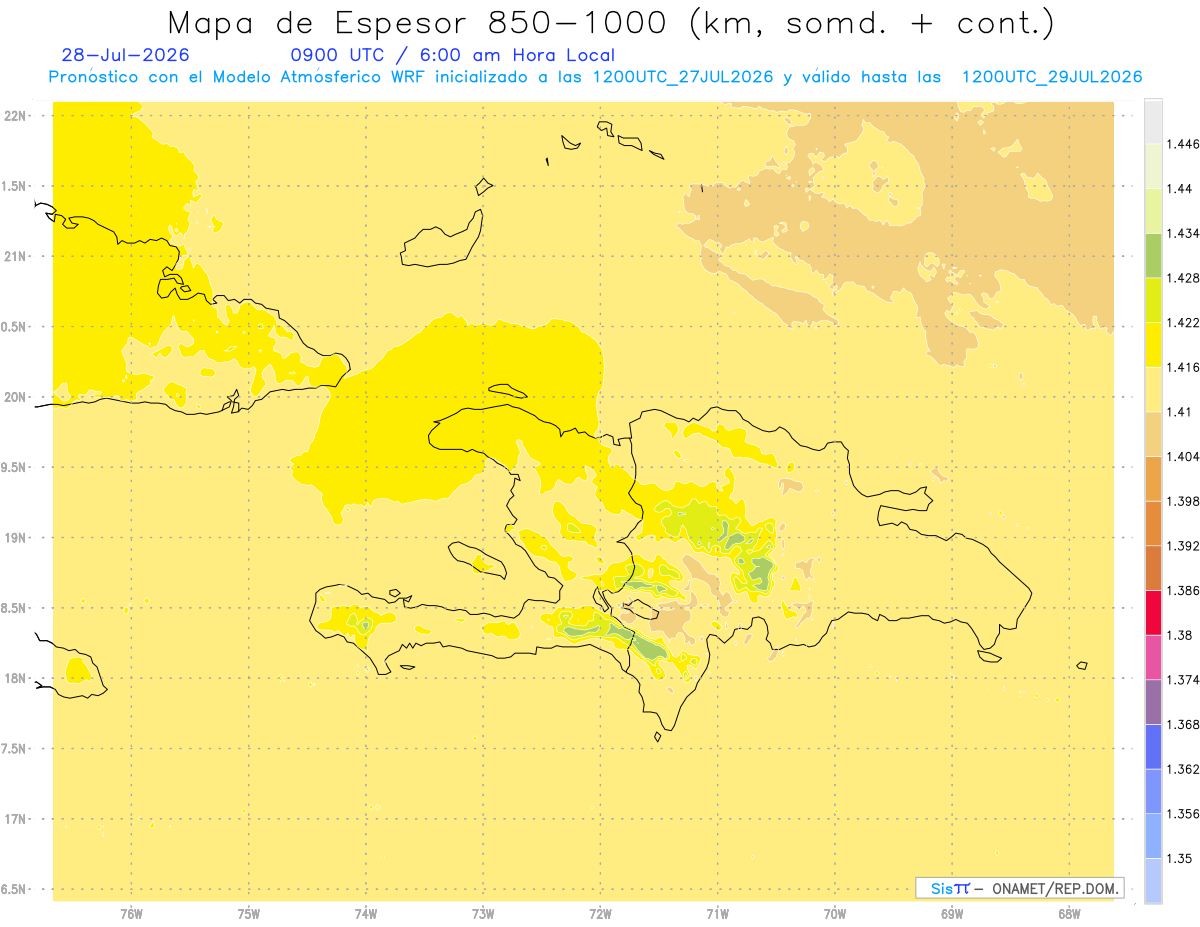Pick the pink swatch between 1.374 and 1.38
The height and width of the screenshot is (927, 1200).
point(1153,657)
